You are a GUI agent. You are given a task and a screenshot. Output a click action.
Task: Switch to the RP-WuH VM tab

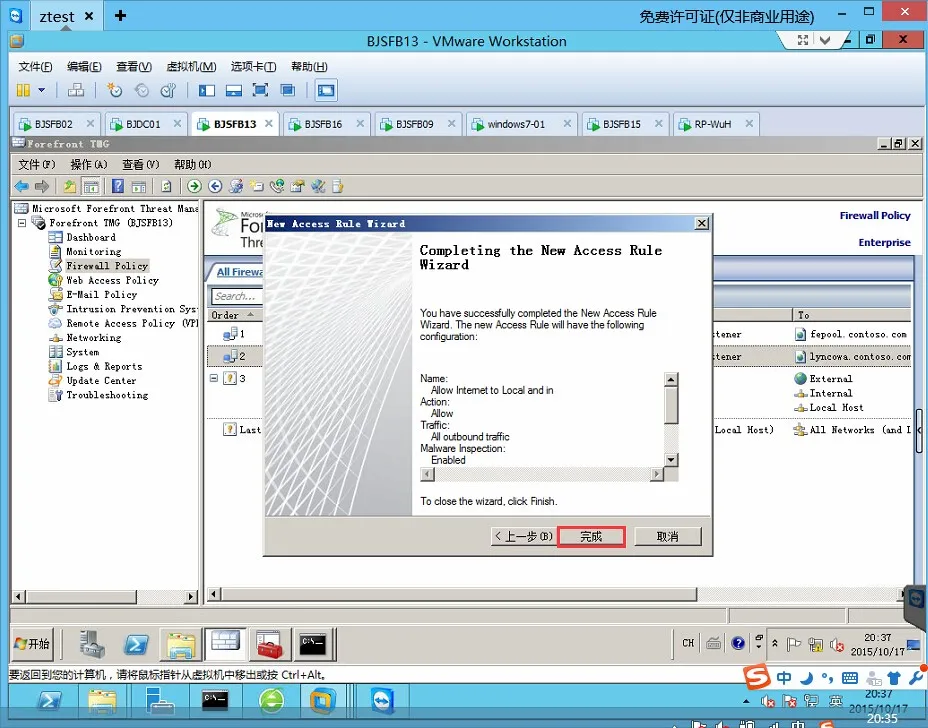coord(713,124)
